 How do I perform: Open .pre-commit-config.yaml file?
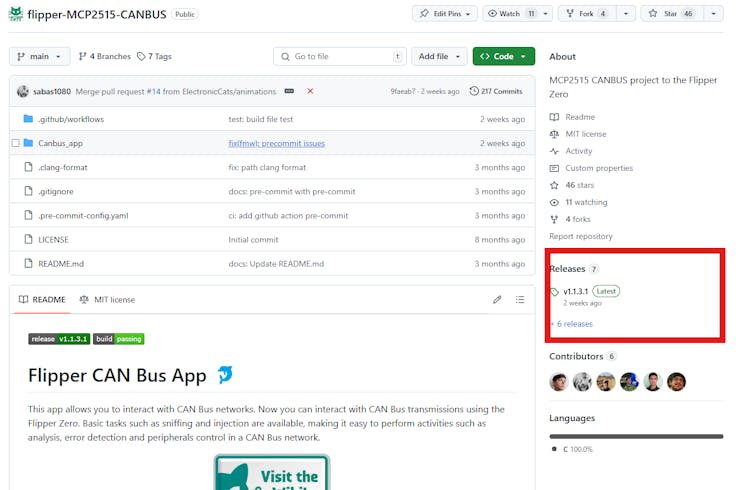coord(83,215)
